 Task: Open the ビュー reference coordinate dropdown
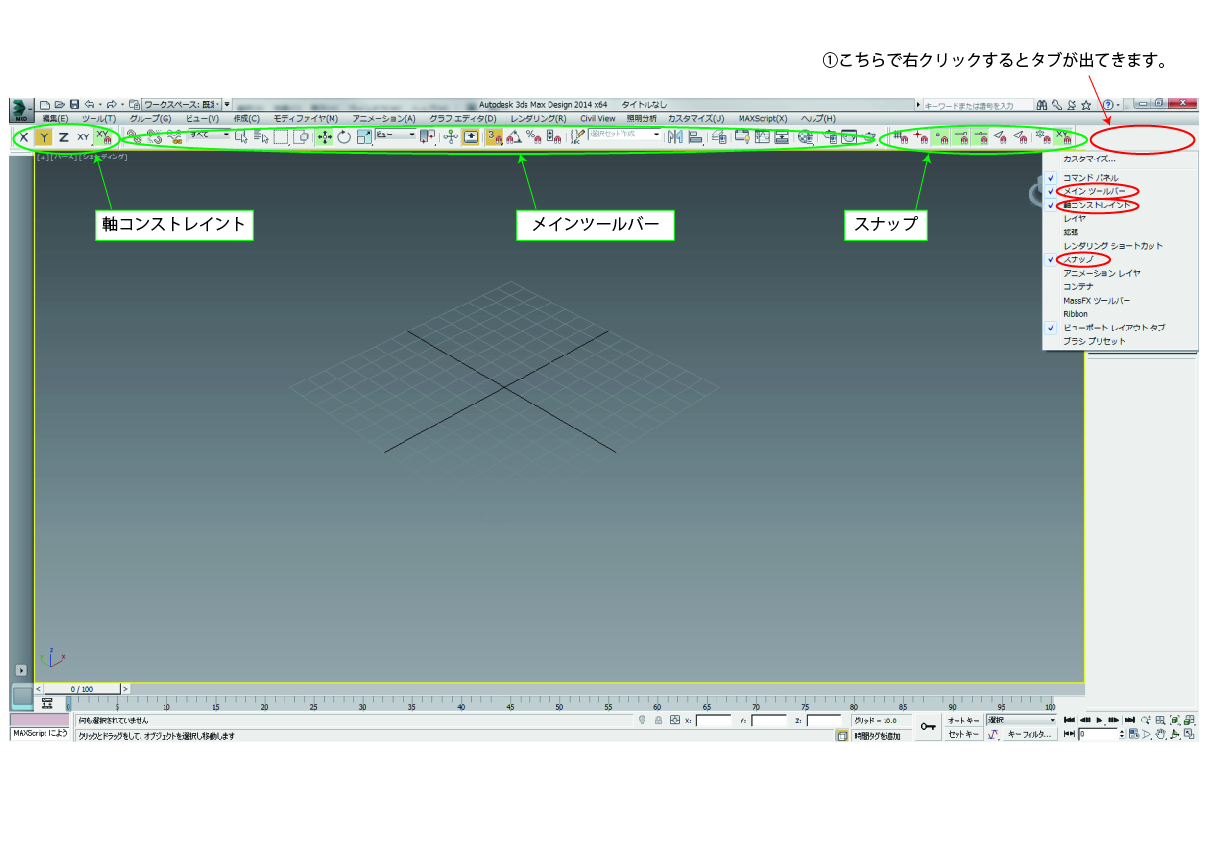(x=396, y=134)
